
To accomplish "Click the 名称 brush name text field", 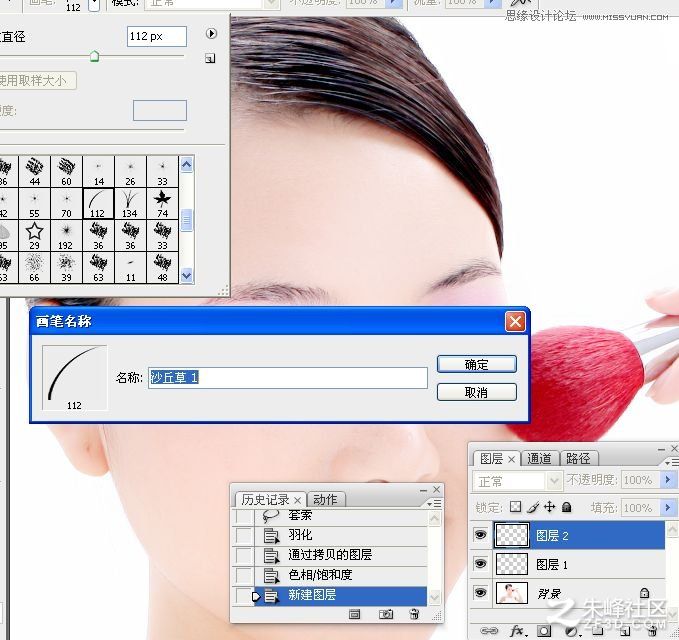I will [x=288, y=378].
